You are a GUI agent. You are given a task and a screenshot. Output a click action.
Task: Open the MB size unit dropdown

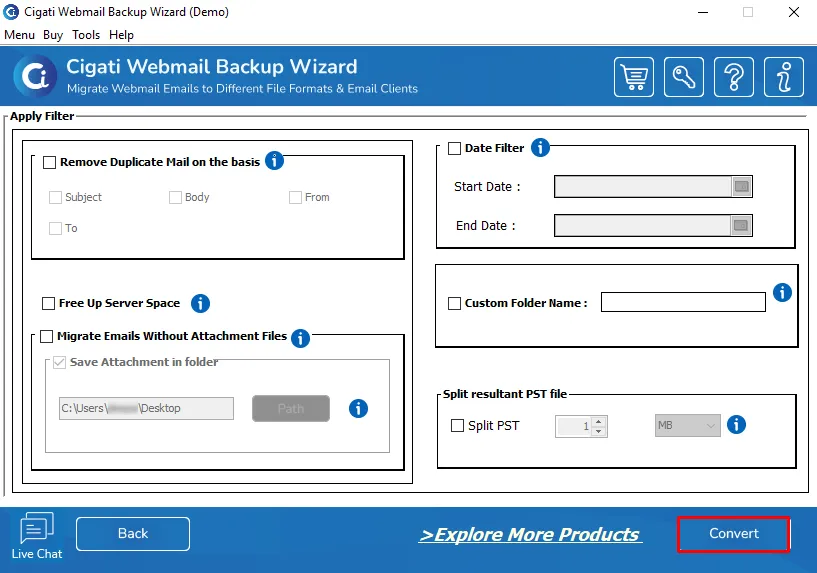click(x=687, y=426)
